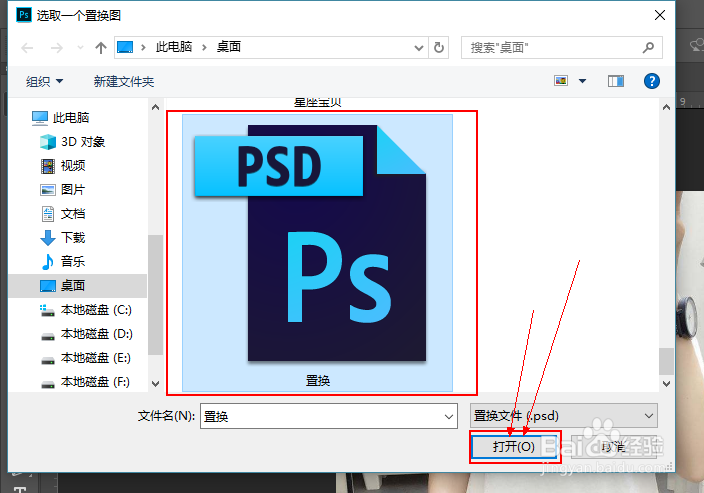The height and width of the screenshot is (493, 704).
Task: Click the file list scrollbar thumb
Action: click(666, 361)
